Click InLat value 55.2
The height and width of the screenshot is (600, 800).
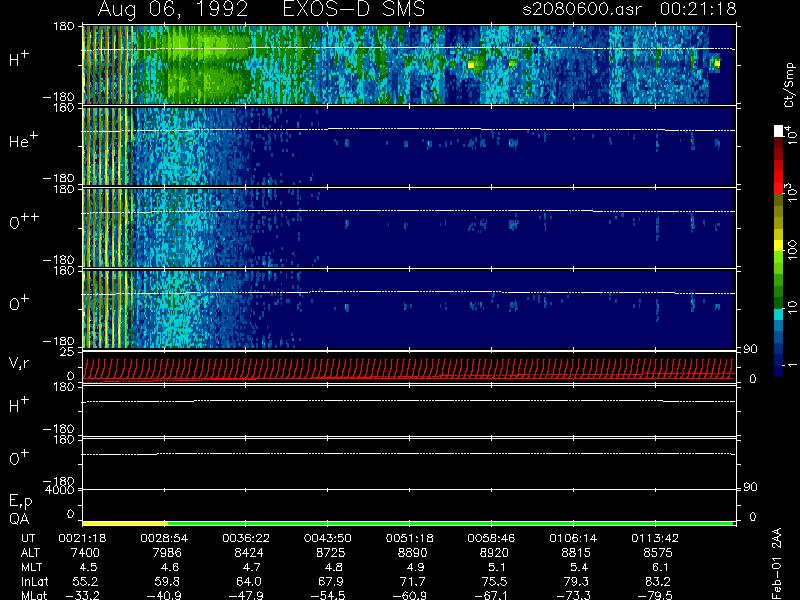click(x=85, y=581)
